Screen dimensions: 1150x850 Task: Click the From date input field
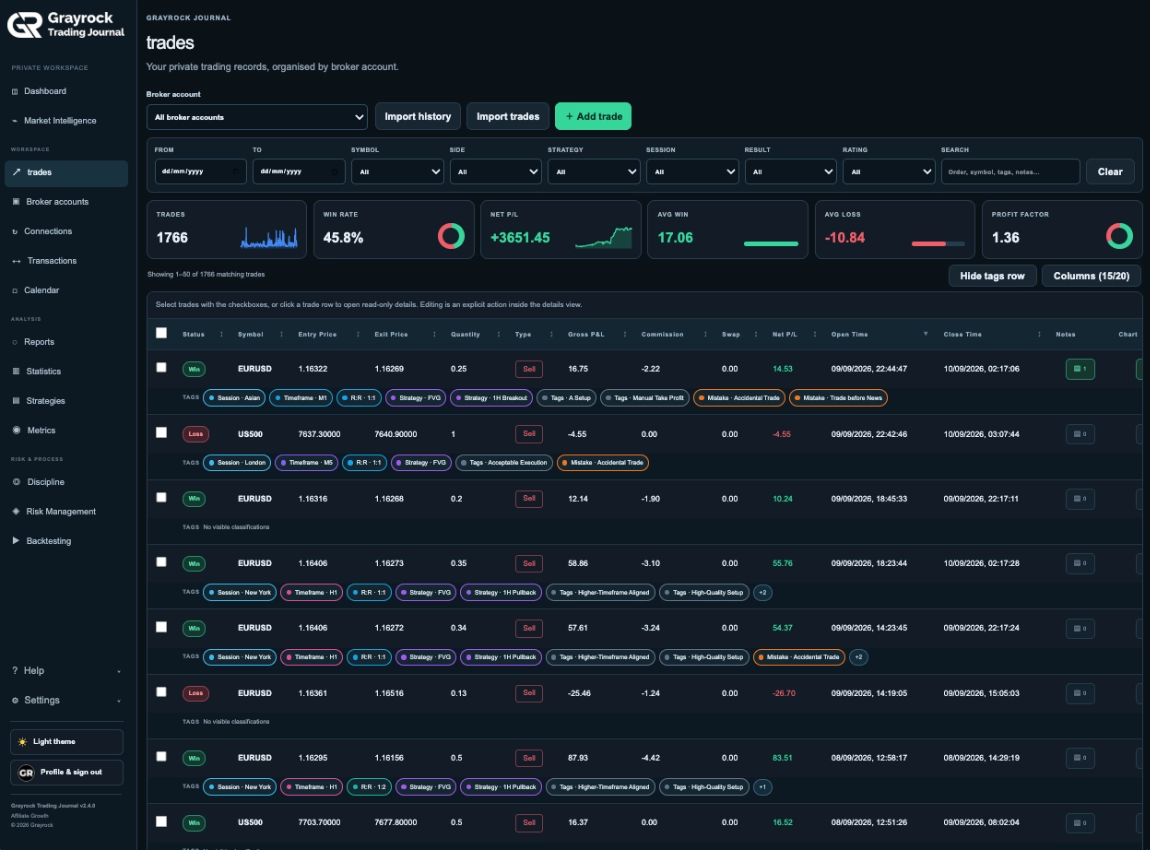(x=200, y=172)
